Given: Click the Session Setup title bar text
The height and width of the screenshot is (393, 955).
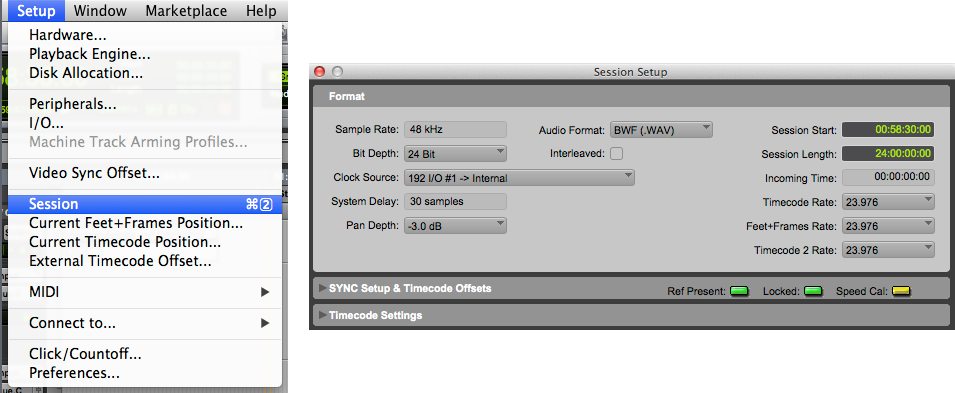Looking at the screenshot, I should tap(630, 72).
